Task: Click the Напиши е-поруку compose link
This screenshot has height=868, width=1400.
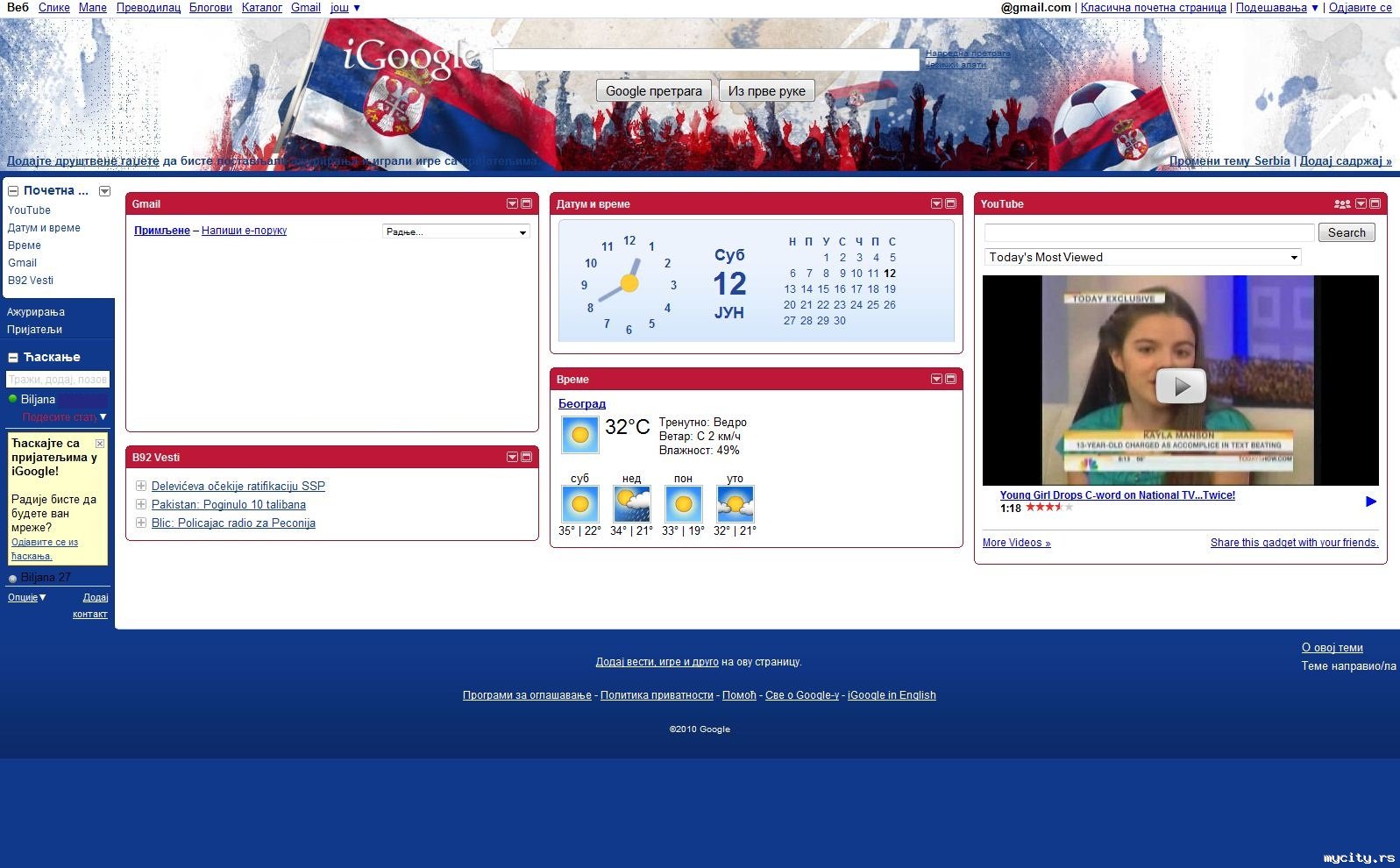Action: [x=244, y=231]
